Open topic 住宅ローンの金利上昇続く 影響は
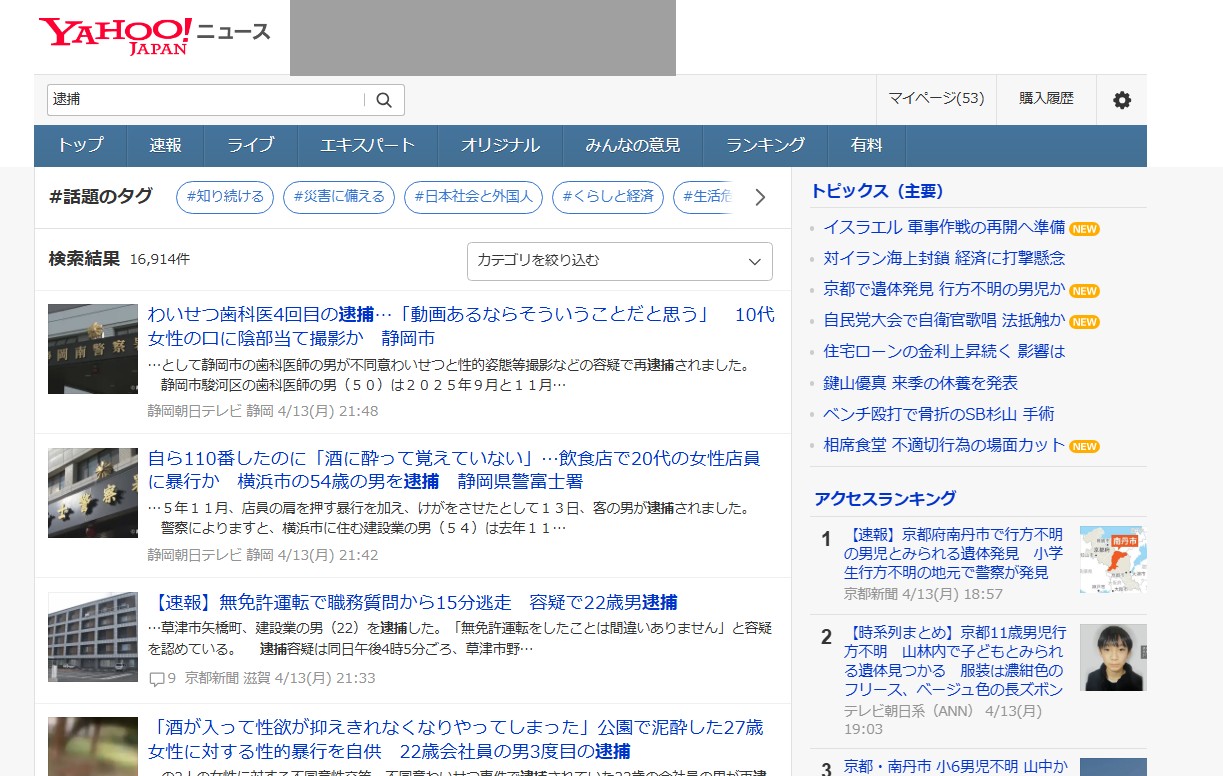The width and height of the screenshot is (1223, 776). tap(944, 351)
